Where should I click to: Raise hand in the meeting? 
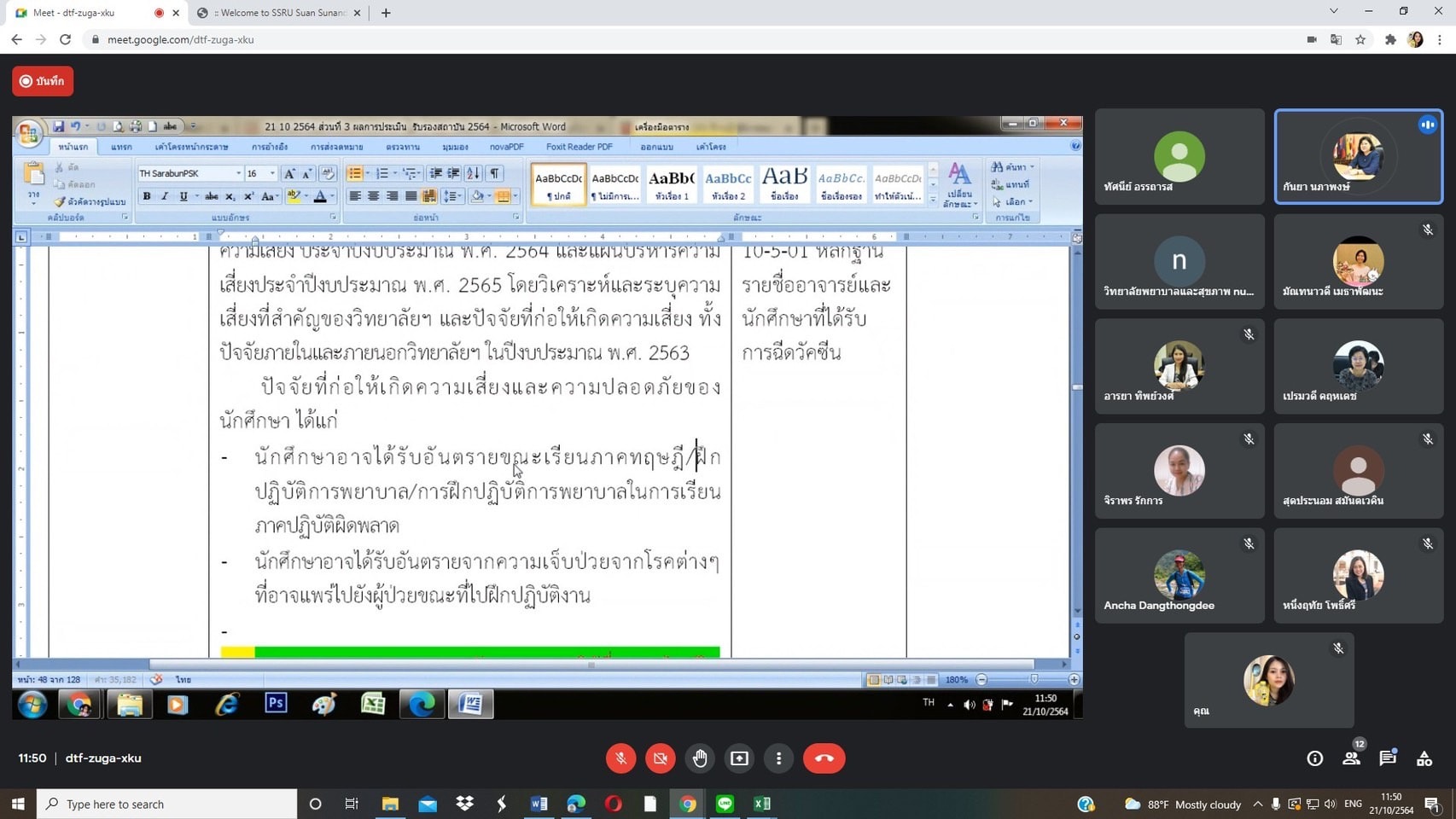point(700,758)
